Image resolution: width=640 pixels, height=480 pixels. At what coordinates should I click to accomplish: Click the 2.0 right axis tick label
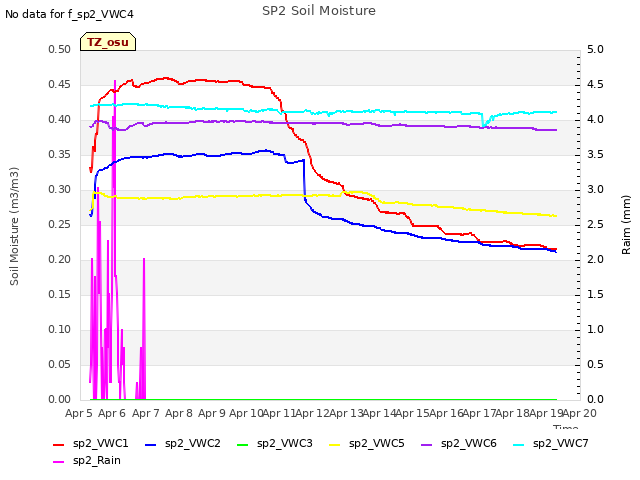pyautogui.click(x=595, y=260)
